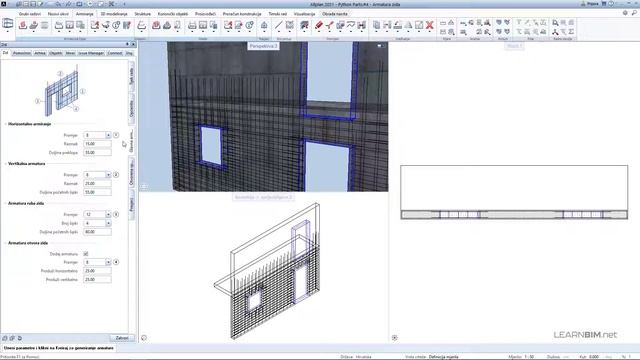Viewport: 640px width, 360px height.
Task: Click the horizontal Razmak field showing 15.00
Action: [x=97, y=144]
